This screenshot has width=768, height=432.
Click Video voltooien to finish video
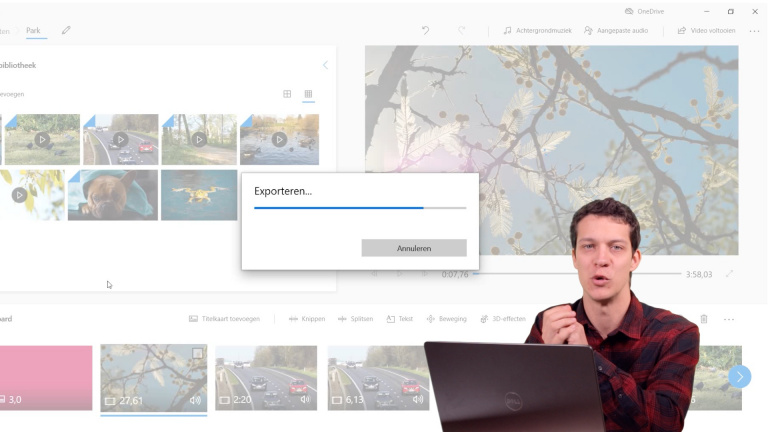pyautogui.click(x=706, y=30)
